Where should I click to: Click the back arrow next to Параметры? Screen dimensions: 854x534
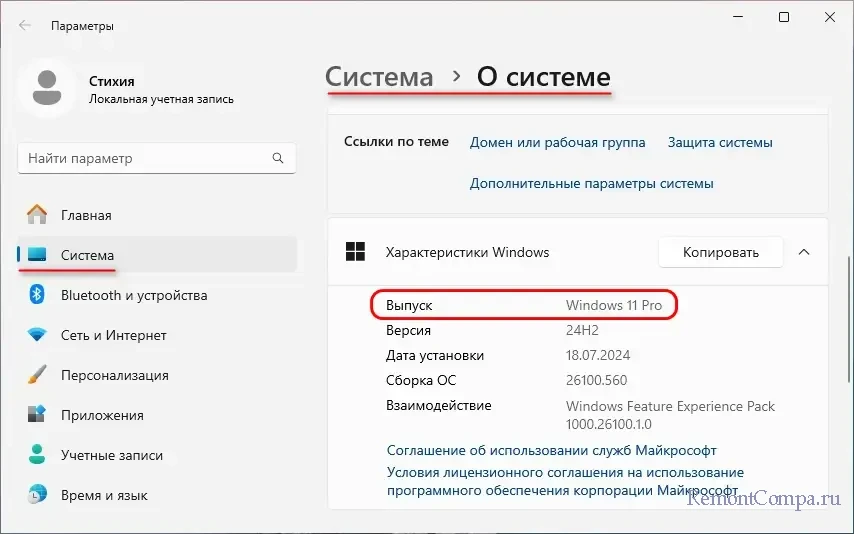pyautogui.click(x=25, y=26)
